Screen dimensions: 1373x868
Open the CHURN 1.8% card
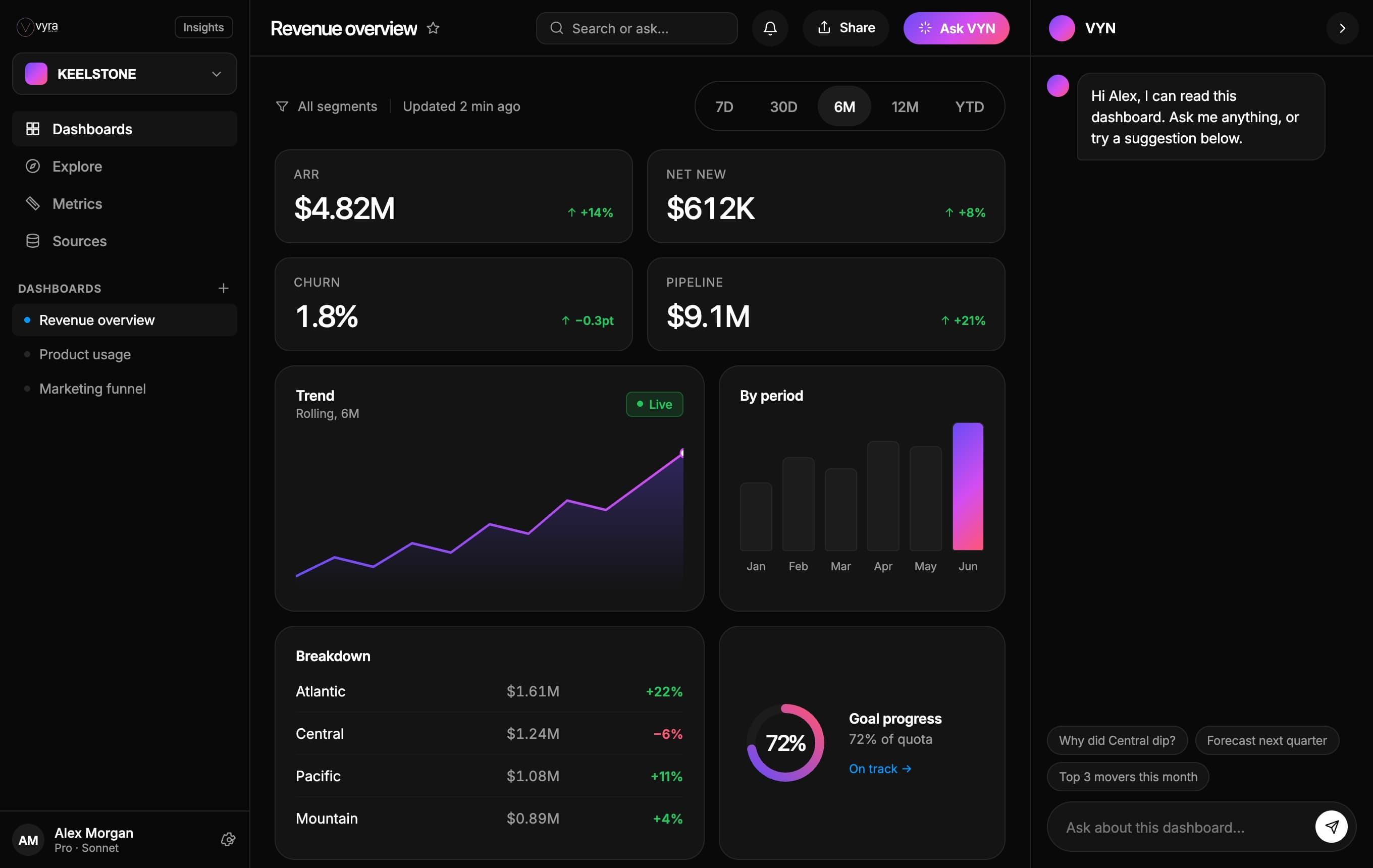[x=453, y=304]
